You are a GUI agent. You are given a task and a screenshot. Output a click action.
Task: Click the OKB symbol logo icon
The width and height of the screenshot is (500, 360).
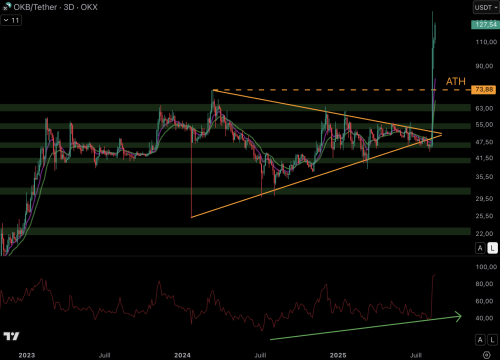[x=7, y=6]
